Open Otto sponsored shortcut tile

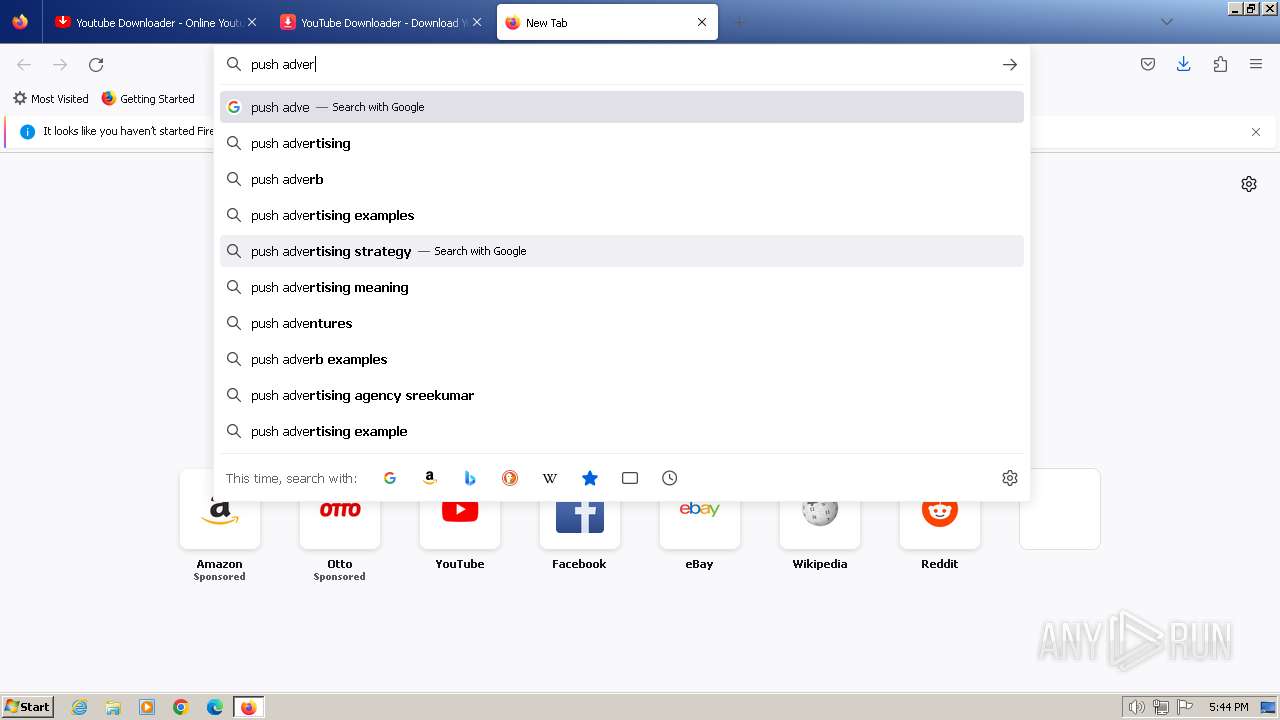[x=340, y=525]
